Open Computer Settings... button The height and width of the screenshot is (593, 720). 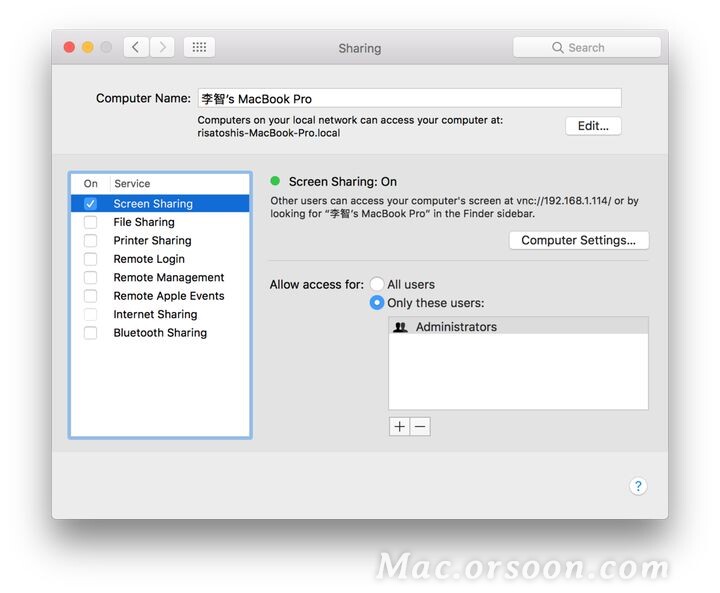(579, 240)
